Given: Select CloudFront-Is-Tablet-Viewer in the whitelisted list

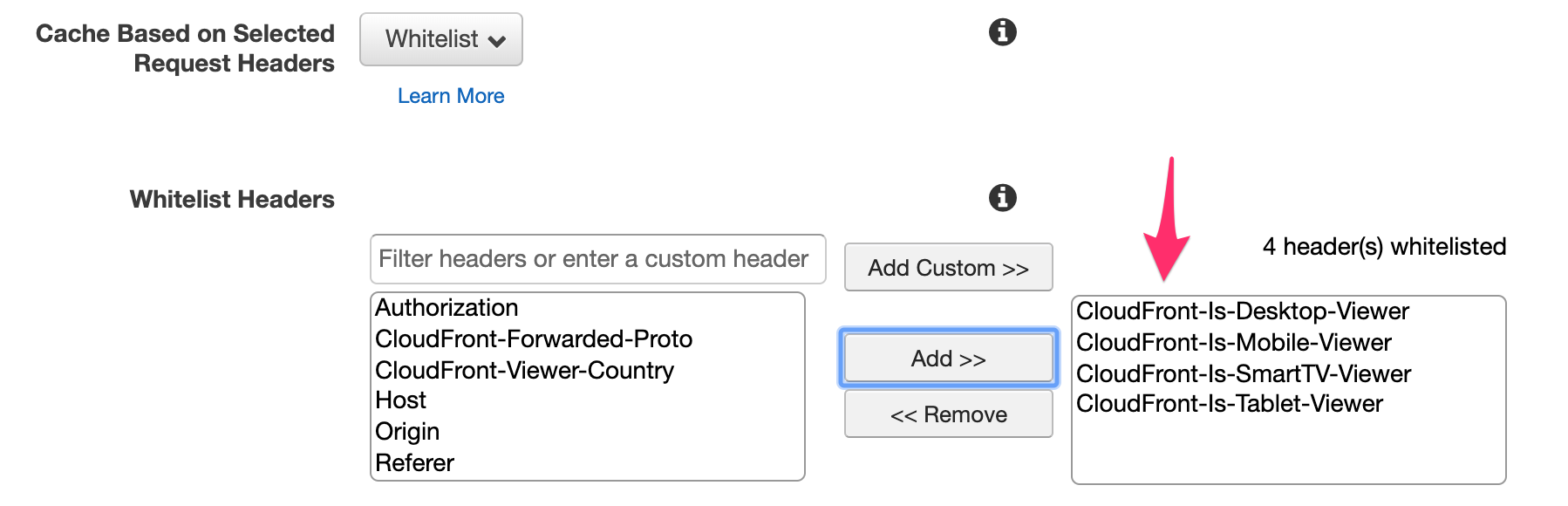Looking at the screenshot, I should coord(1230,403).
